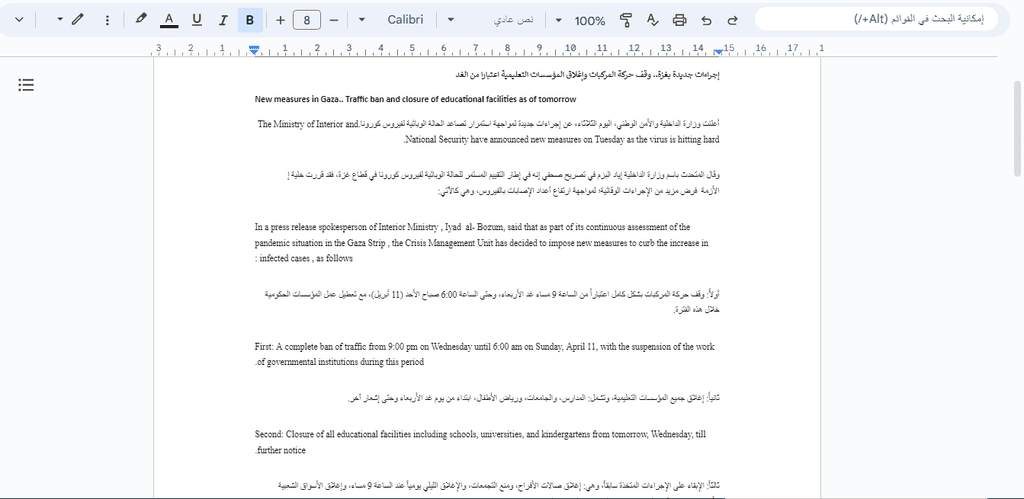Click line '.of governmental institutions during this period'
The image size is (1024, 499).
click(x=339, y=362)
